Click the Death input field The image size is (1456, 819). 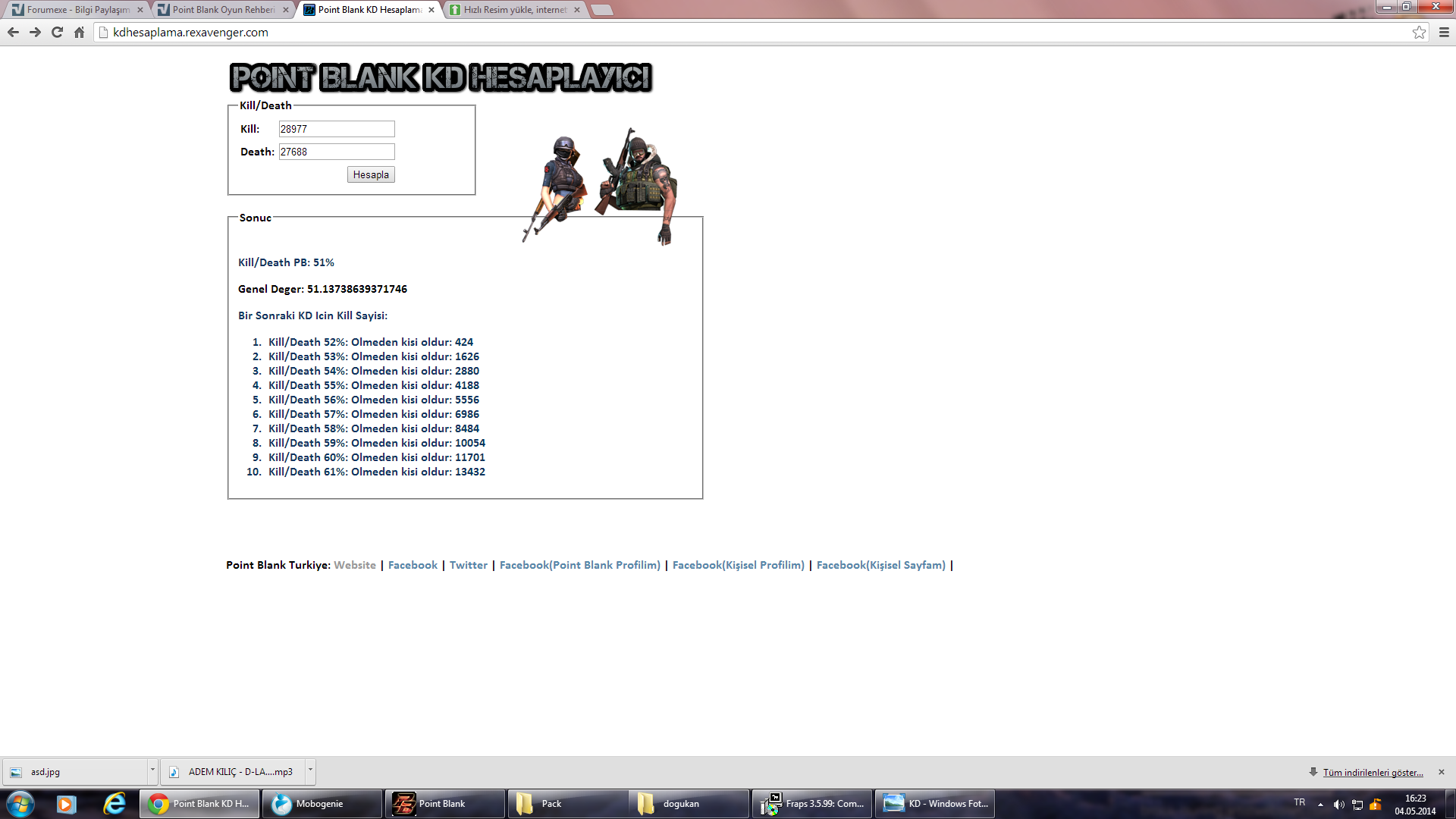pyautogui.click(x=337, y=152)
